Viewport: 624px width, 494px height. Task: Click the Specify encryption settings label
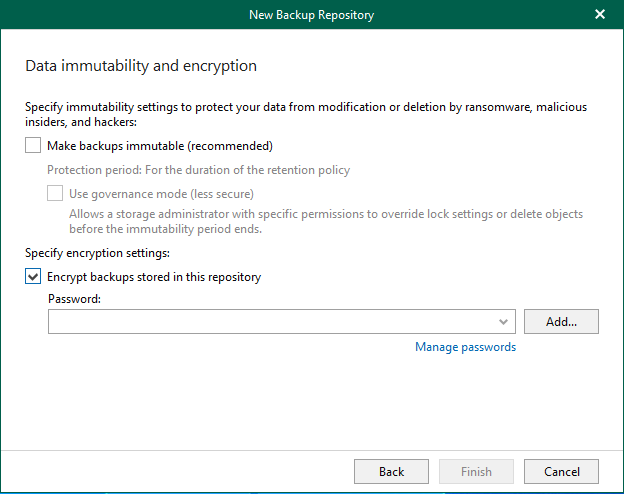[97, 254]
